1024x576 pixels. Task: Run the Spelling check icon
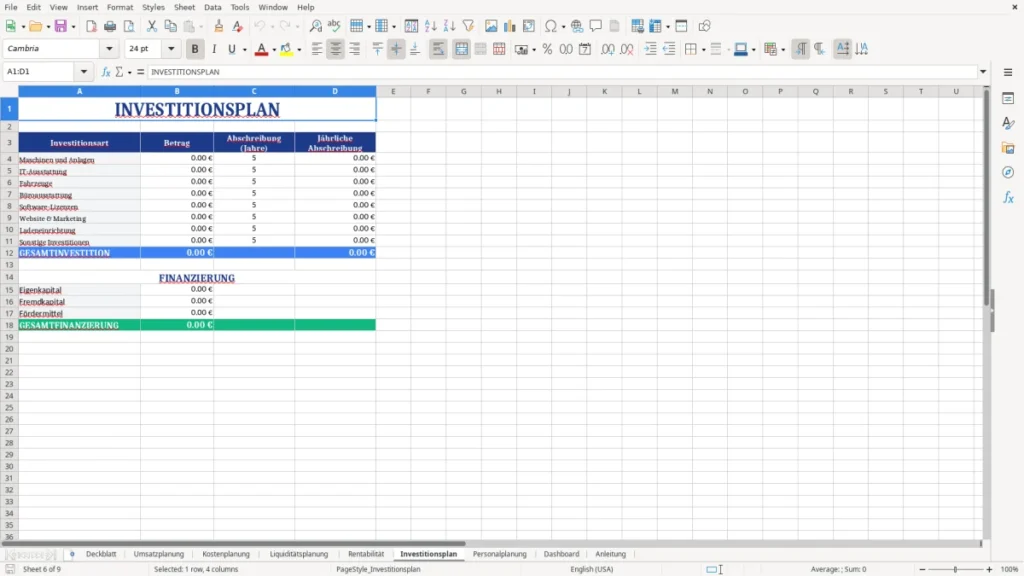(334, 26)
